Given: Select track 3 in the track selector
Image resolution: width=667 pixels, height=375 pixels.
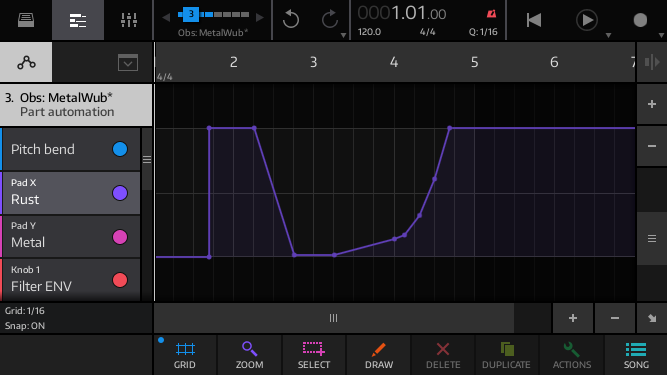Looking at the screenshot, I should point(191,14).
